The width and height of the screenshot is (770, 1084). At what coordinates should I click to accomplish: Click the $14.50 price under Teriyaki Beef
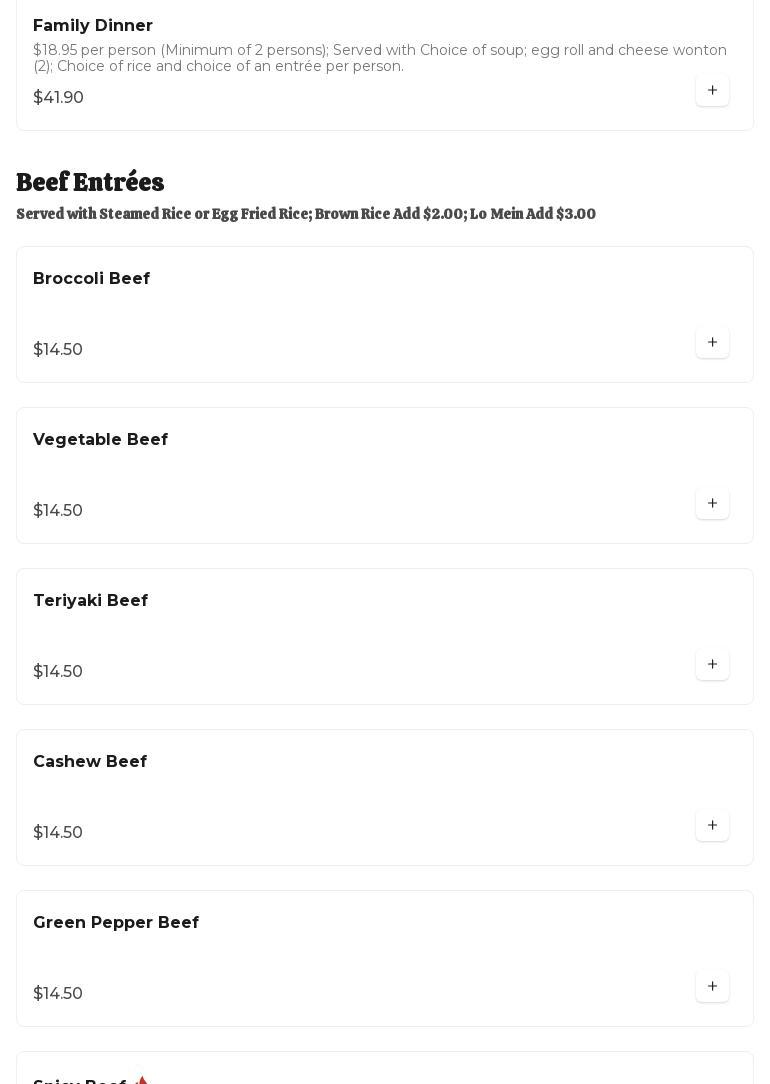coord(58,672)
